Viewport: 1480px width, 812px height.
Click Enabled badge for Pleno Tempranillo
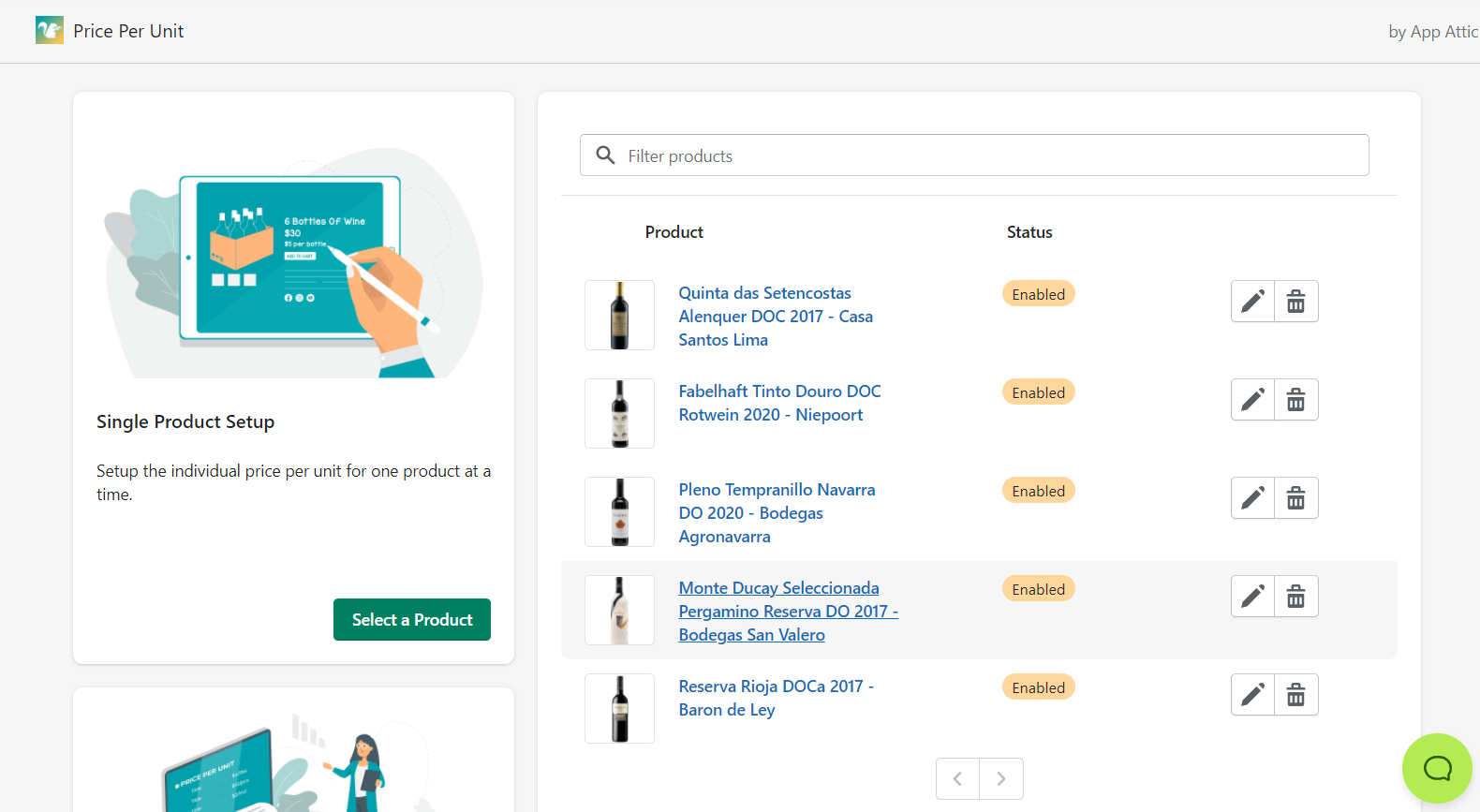click(1038, 491)
